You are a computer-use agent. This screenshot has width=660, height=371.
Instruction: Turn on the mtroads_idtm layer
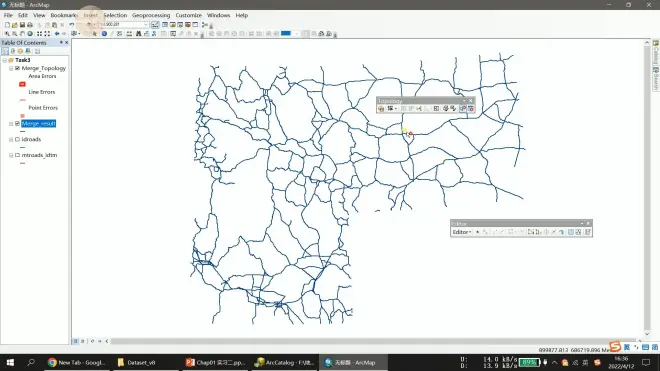click(17, 155)
